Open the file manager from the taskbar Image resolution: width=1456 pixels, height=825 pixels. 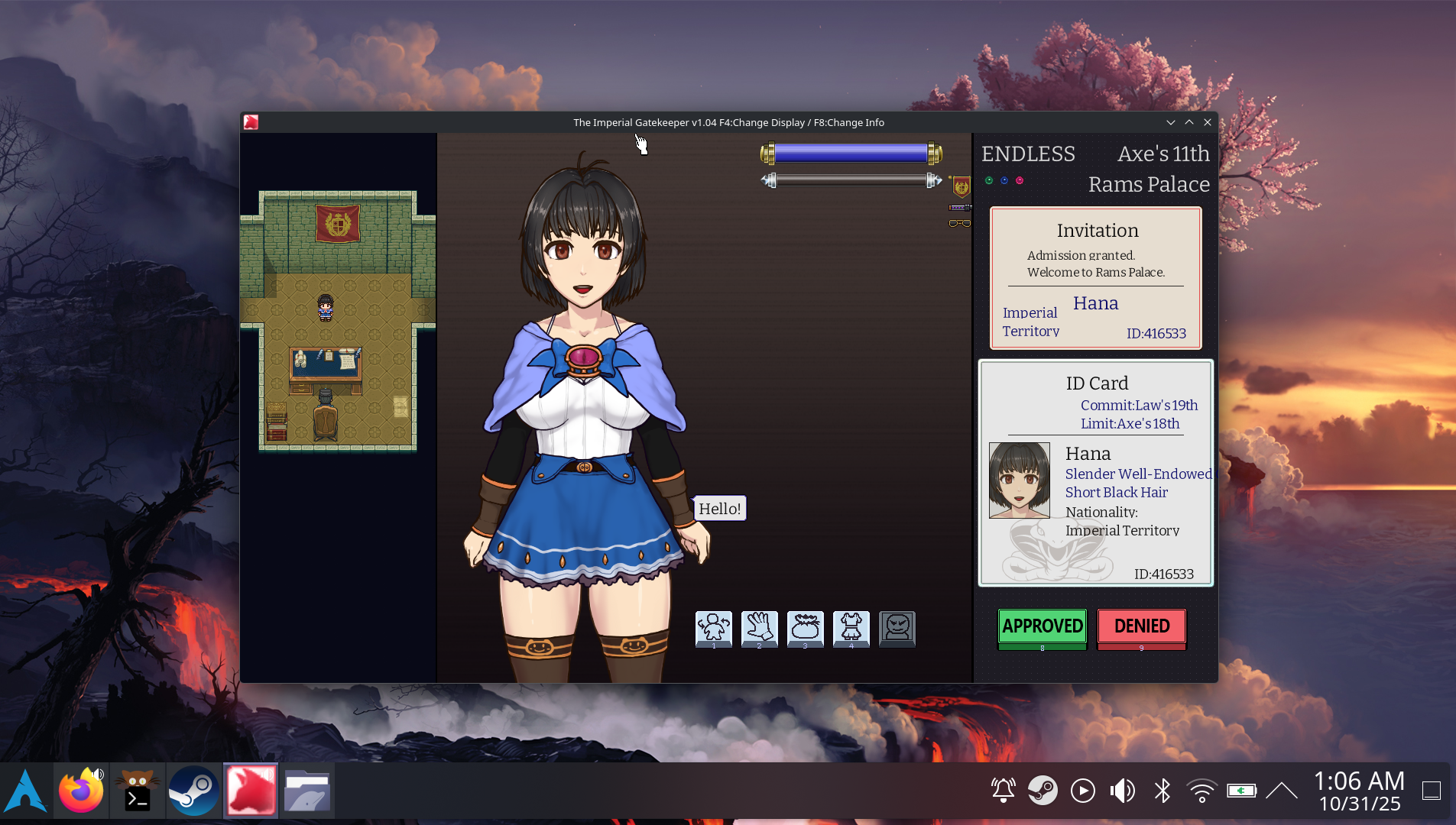(x=306, y=791)
